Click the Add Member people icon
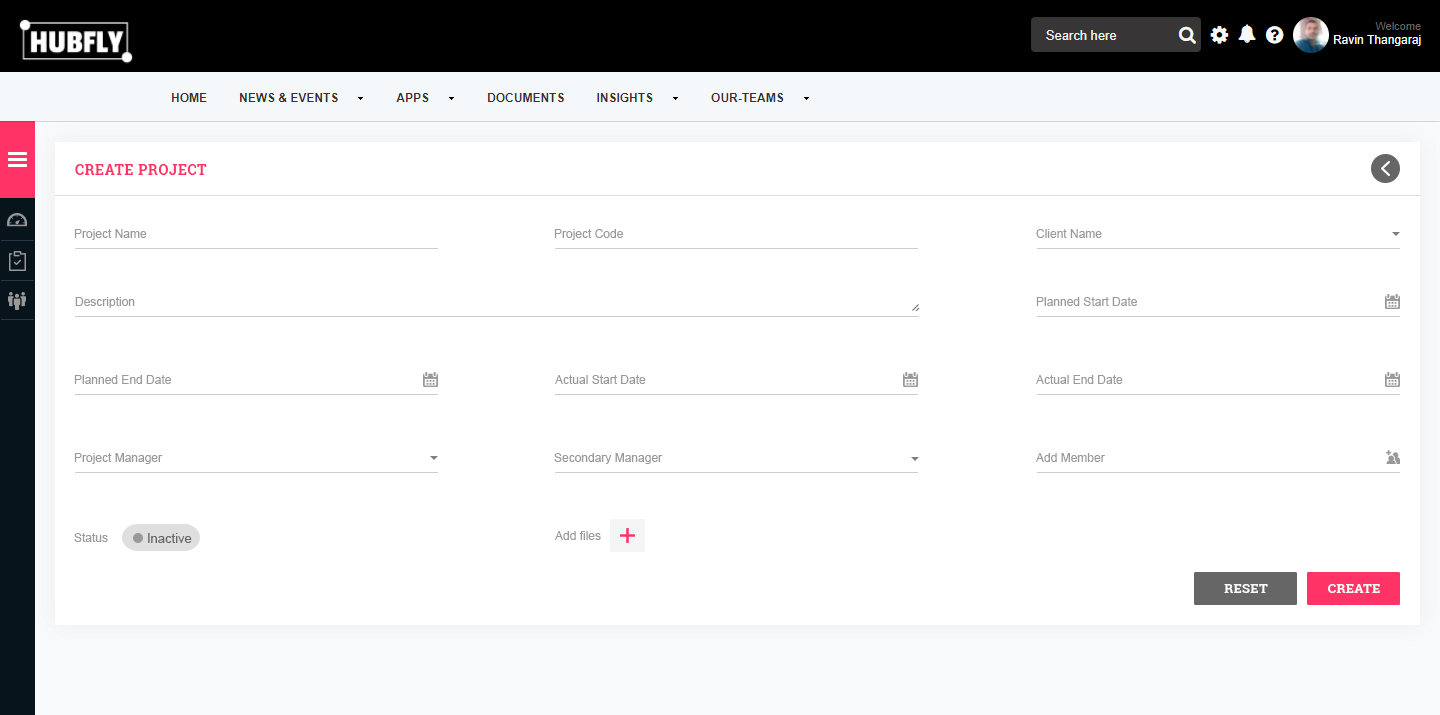 [x=1393, y=458]
